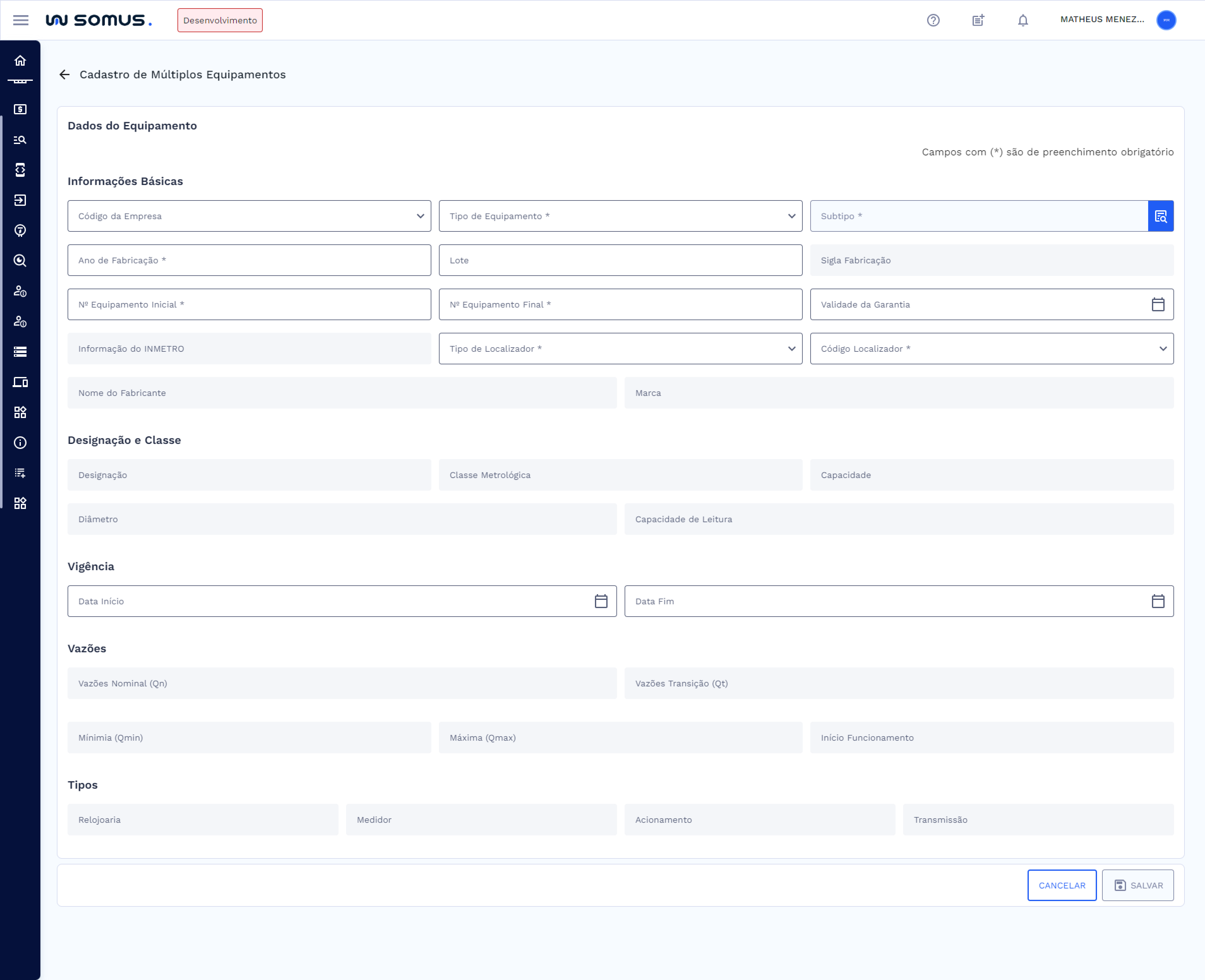The width and height of the screenshot is (1205, 980).
Task: Click the SALVAR button
Action: click(x=1137, y=885)
